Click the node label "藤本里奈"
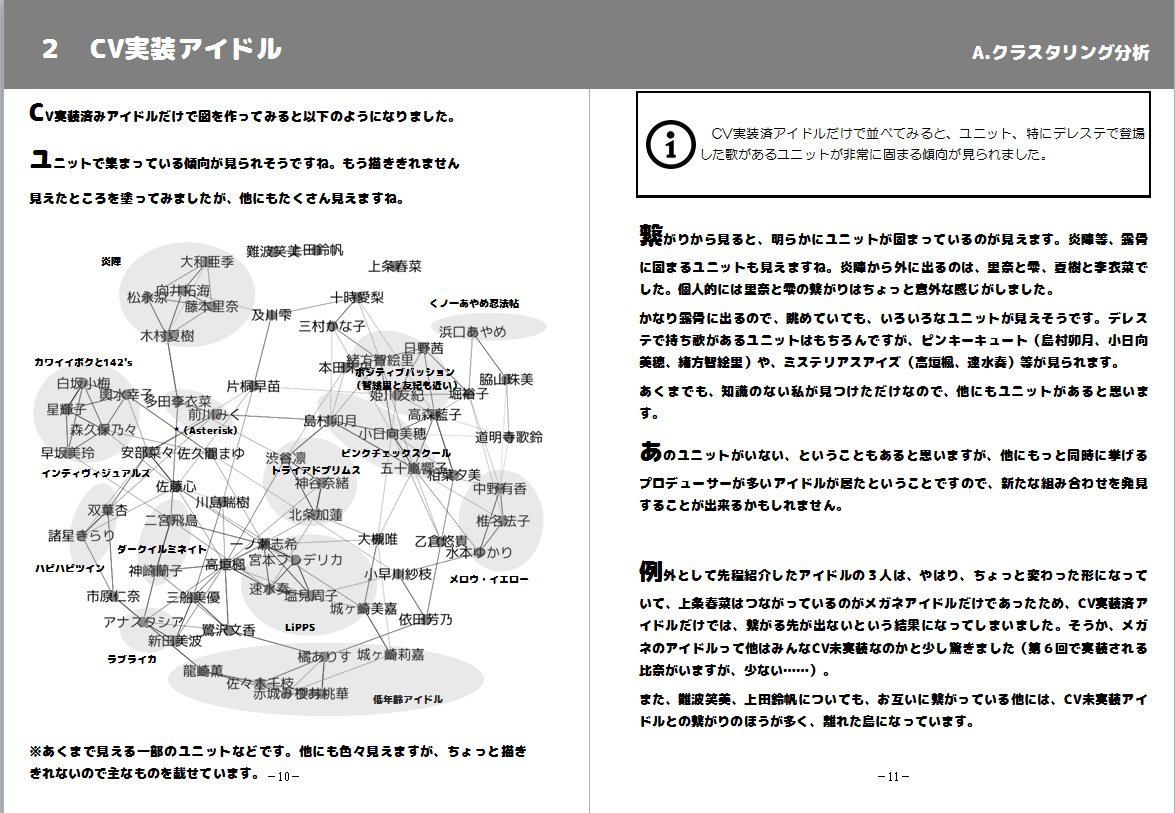The image size is (1175, 813). [211, 306]
